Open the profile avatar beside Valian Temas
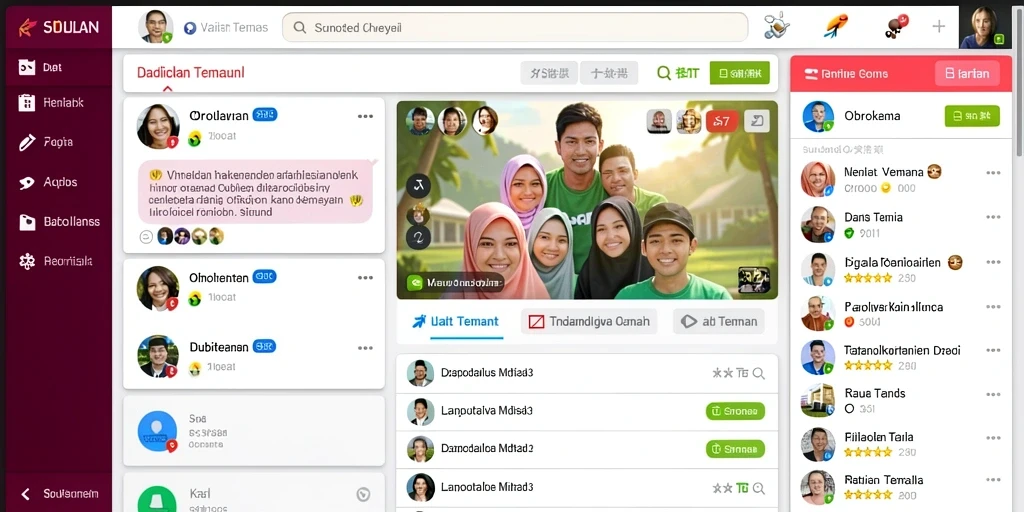Image resolution: width=1024 pixels, height=512 pixels. [155, 27]
